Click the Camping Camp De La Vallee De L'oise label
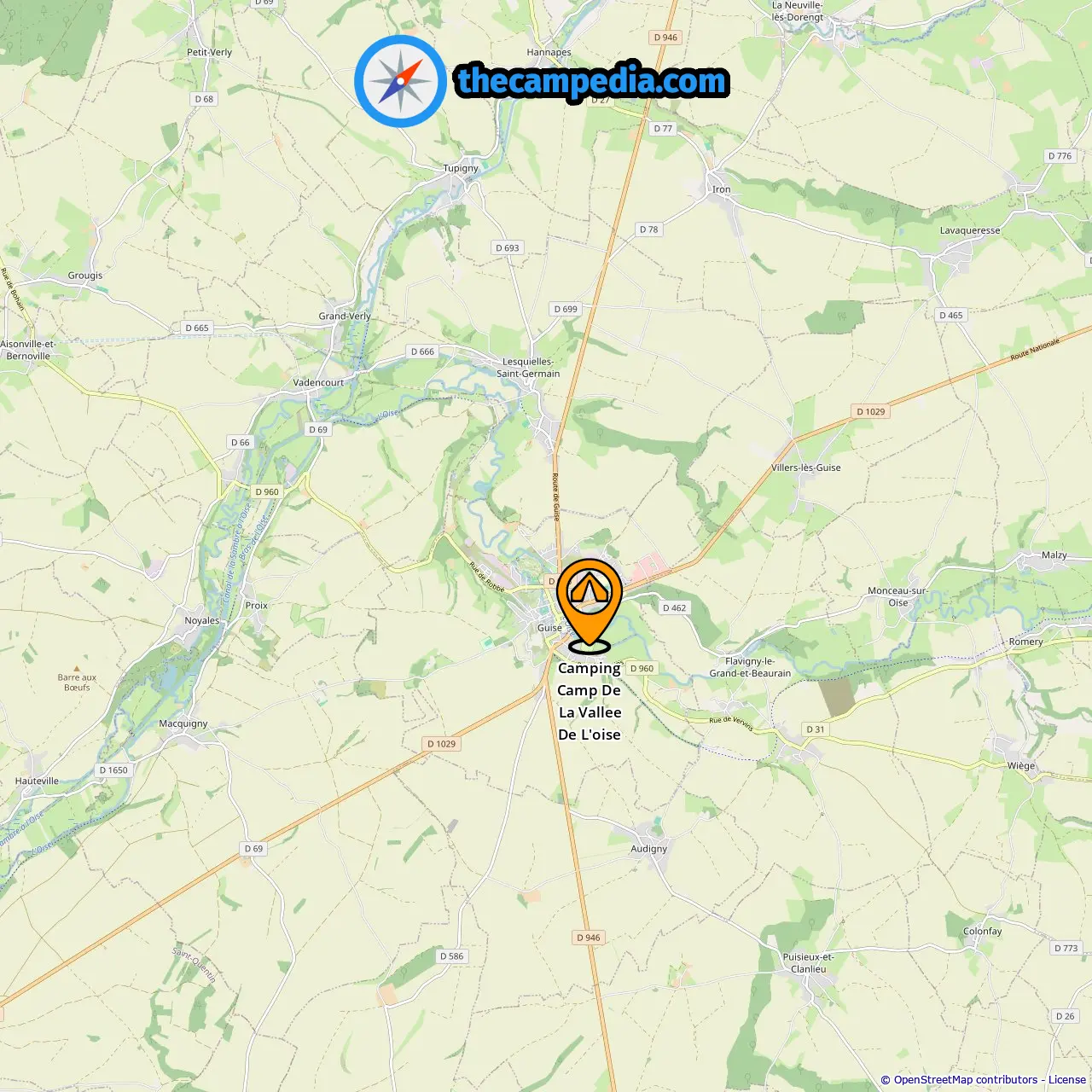Viewport: 1092px width, 1092px height. point(590,701)
